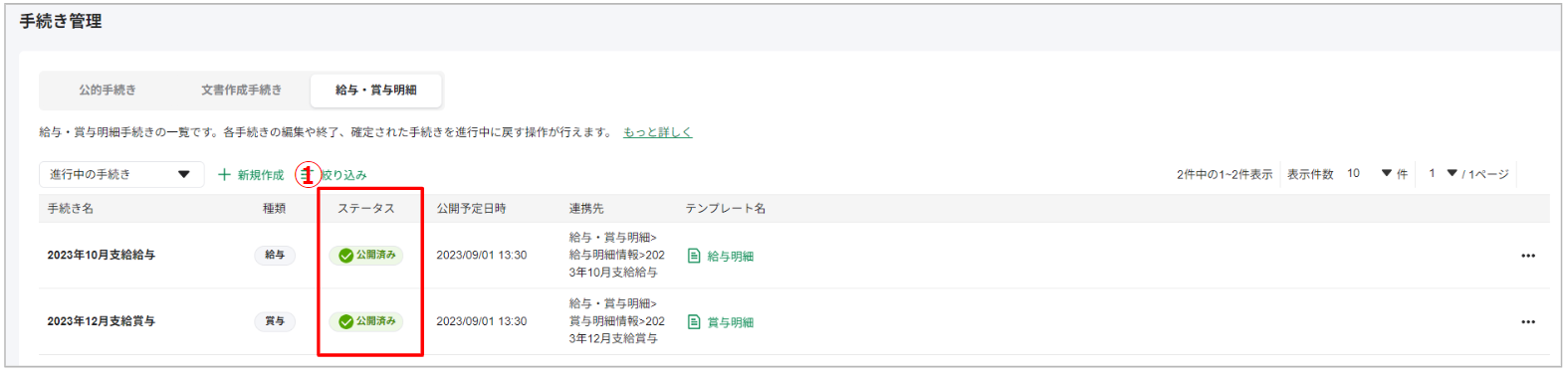The width and height of the screenshot is (1568, 374).
Task: Select the 給与・賞与明細 tab
Action: [x=375, y=90]
